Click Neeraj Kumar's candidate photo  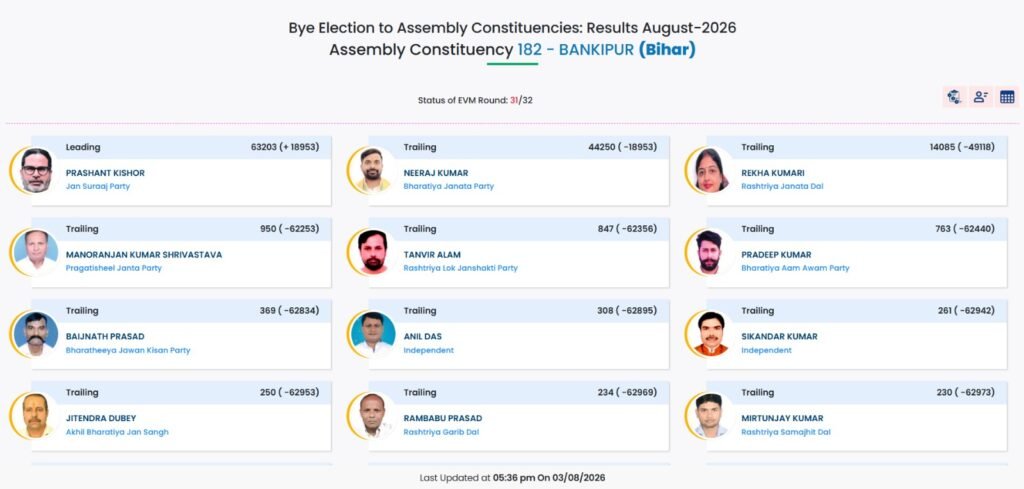(x=373, y=170)
